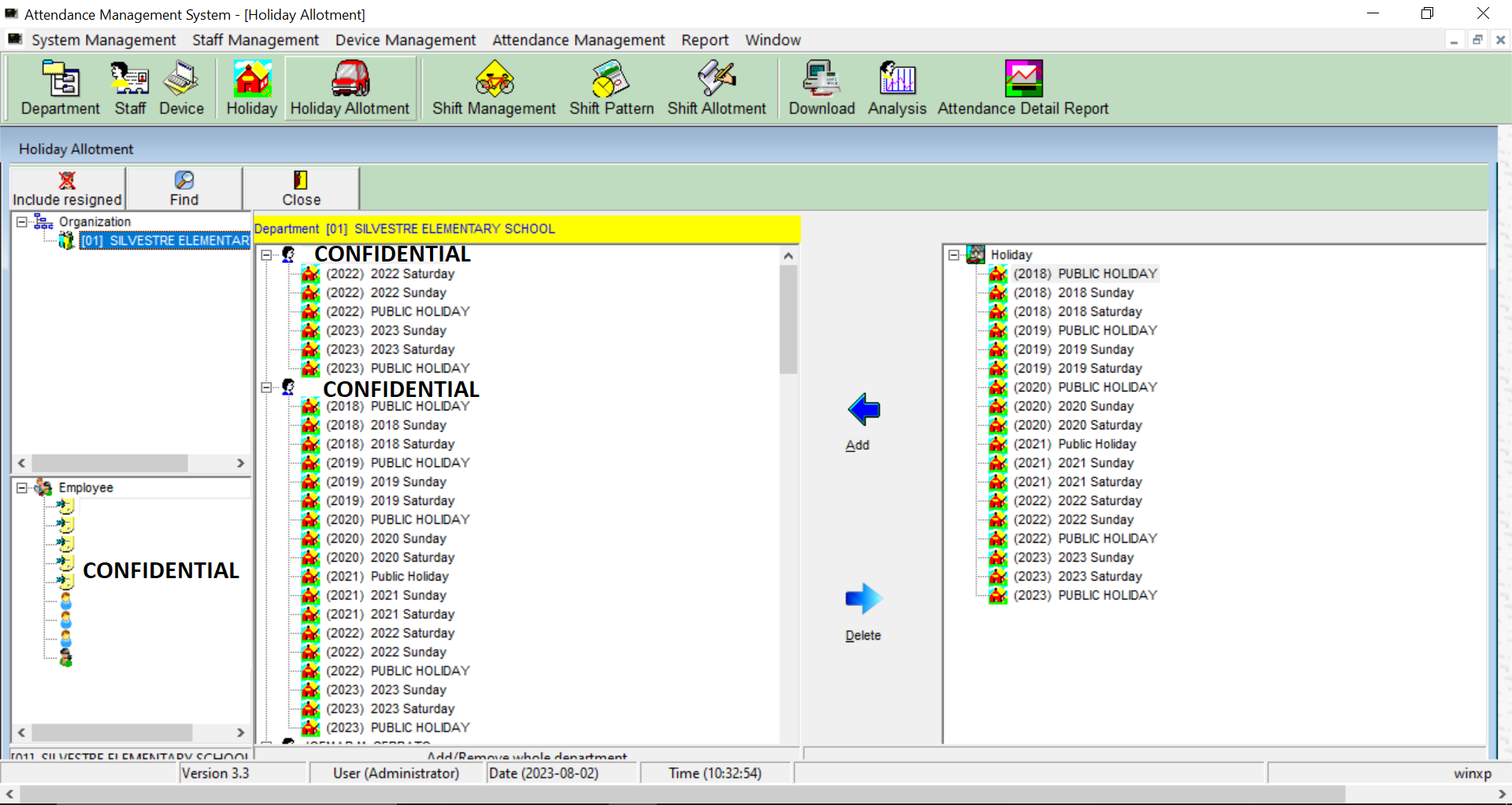
Task: Open System Management menu
Action: tap(103, 40)
